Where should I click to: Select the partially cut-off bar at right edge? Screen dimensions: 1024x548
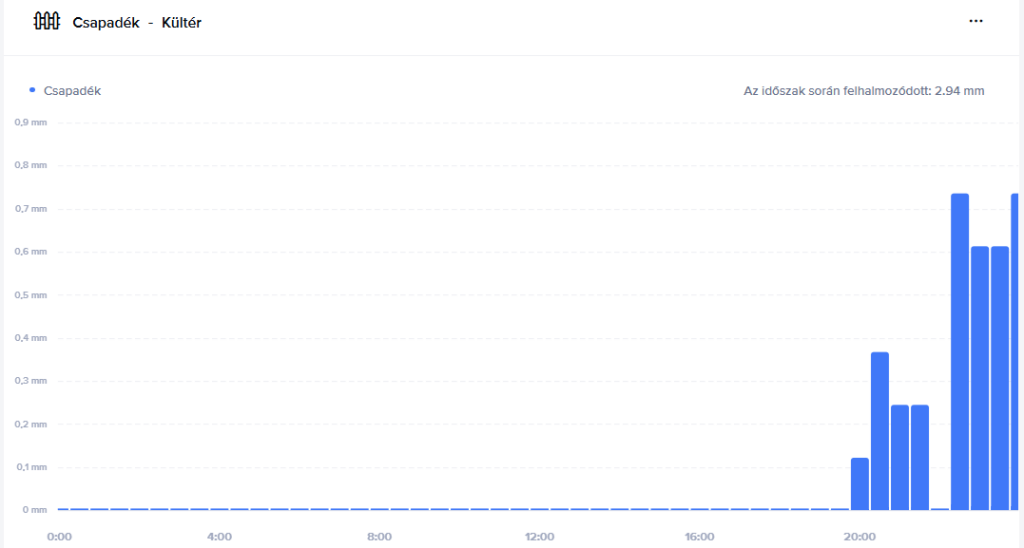[x=1015, y=350]
